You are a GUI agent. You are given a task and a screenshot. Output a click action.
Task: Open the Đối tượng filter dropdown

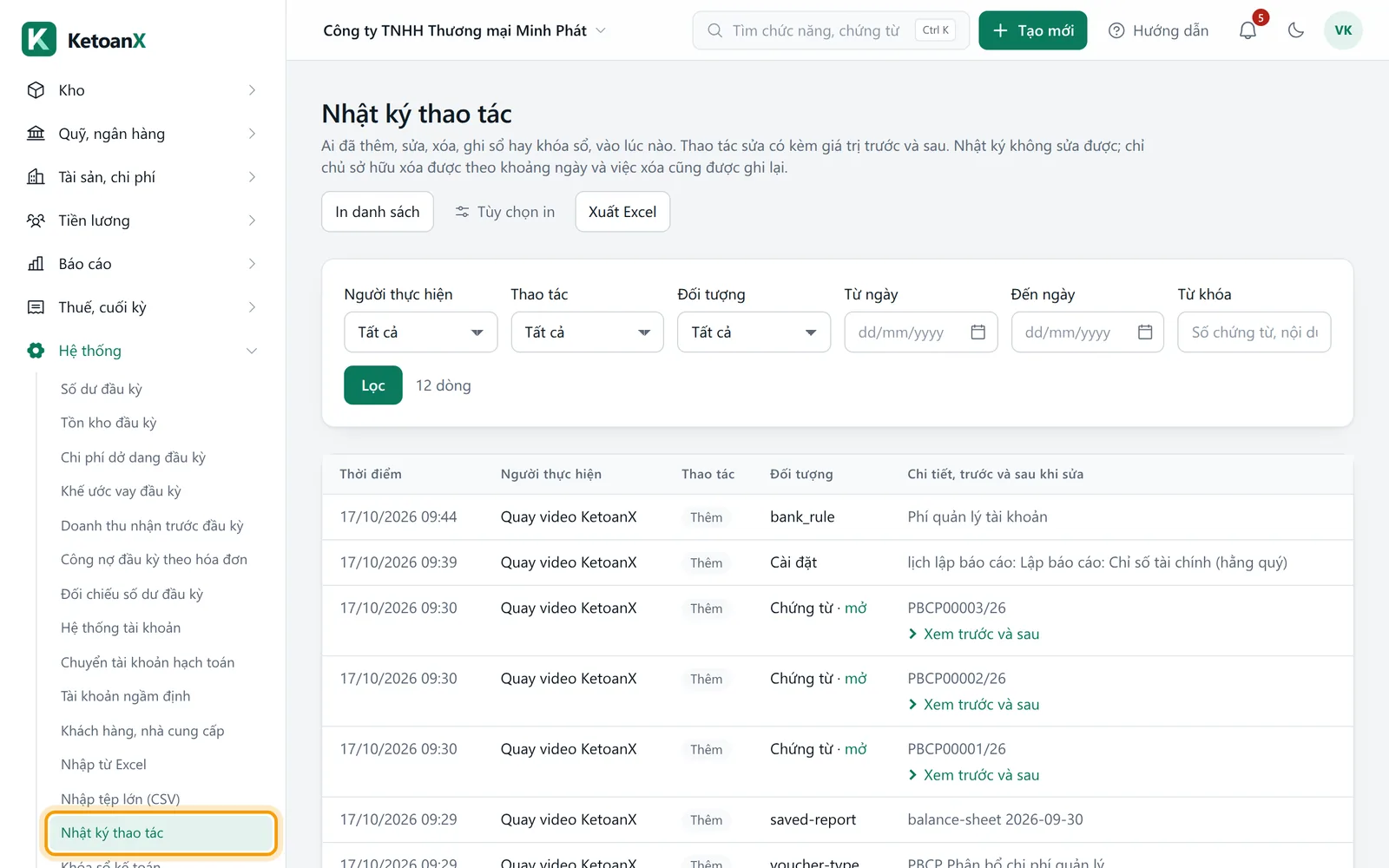click(x=754, y=332)
